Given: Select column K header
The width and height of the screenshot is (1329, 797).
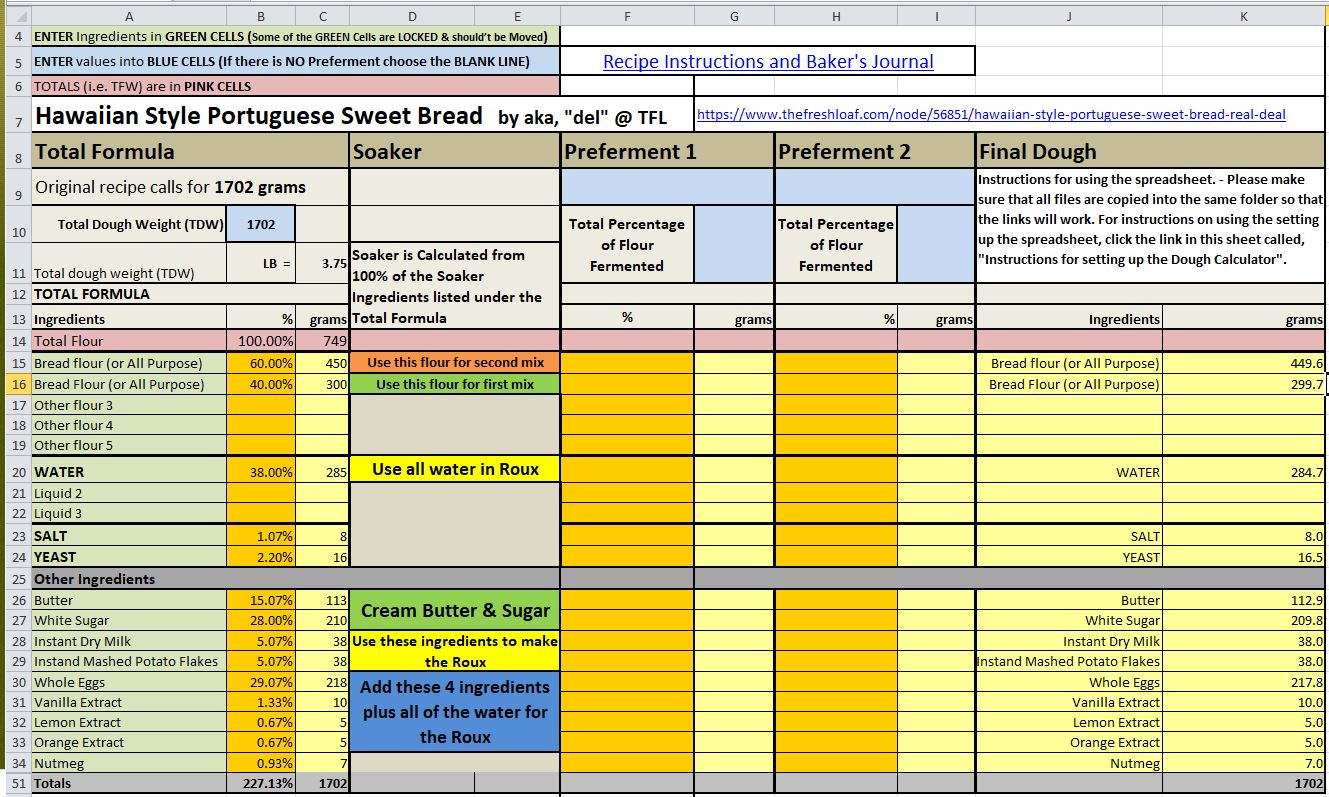Looking at the screenshot, I should 1243,16.
